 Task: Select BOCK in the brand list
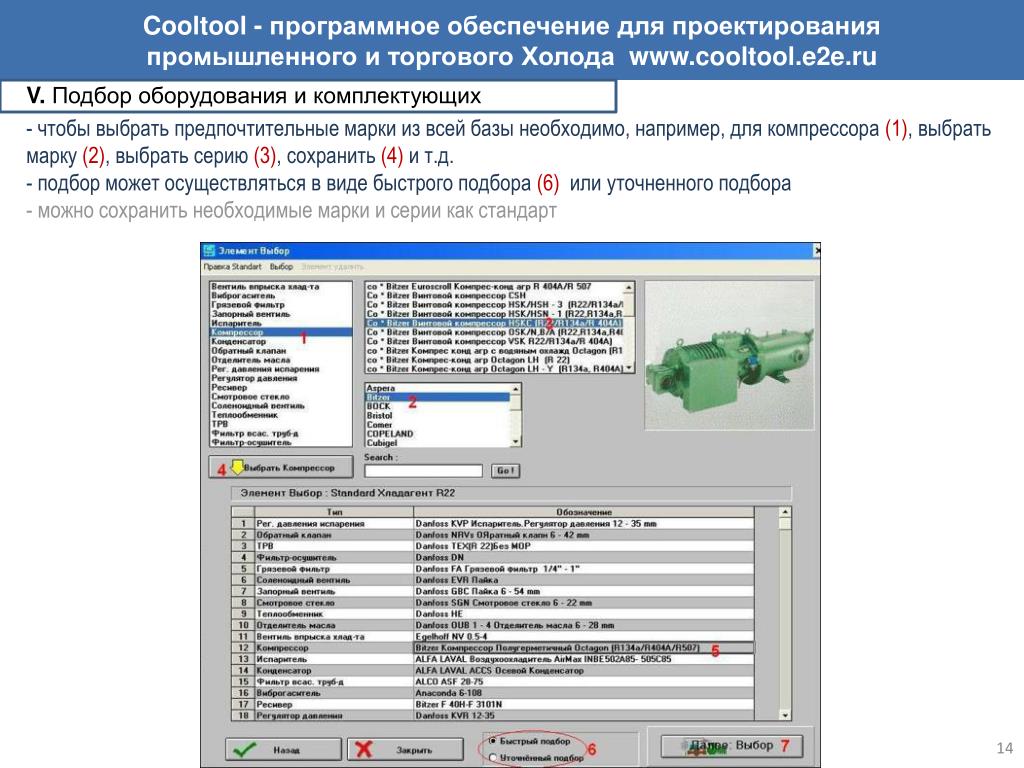438,406
